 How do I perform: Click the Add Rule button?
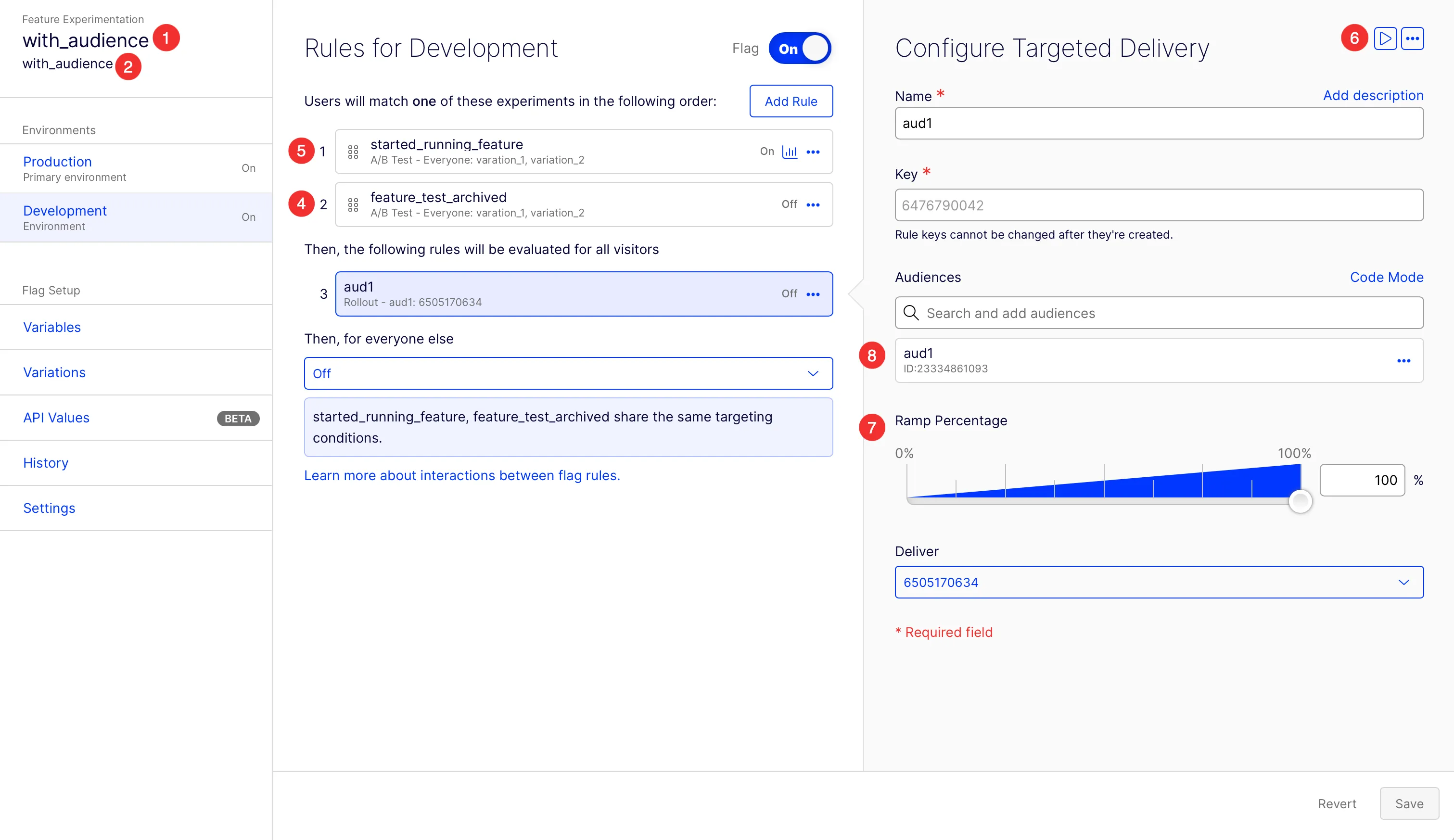point(791,101)
